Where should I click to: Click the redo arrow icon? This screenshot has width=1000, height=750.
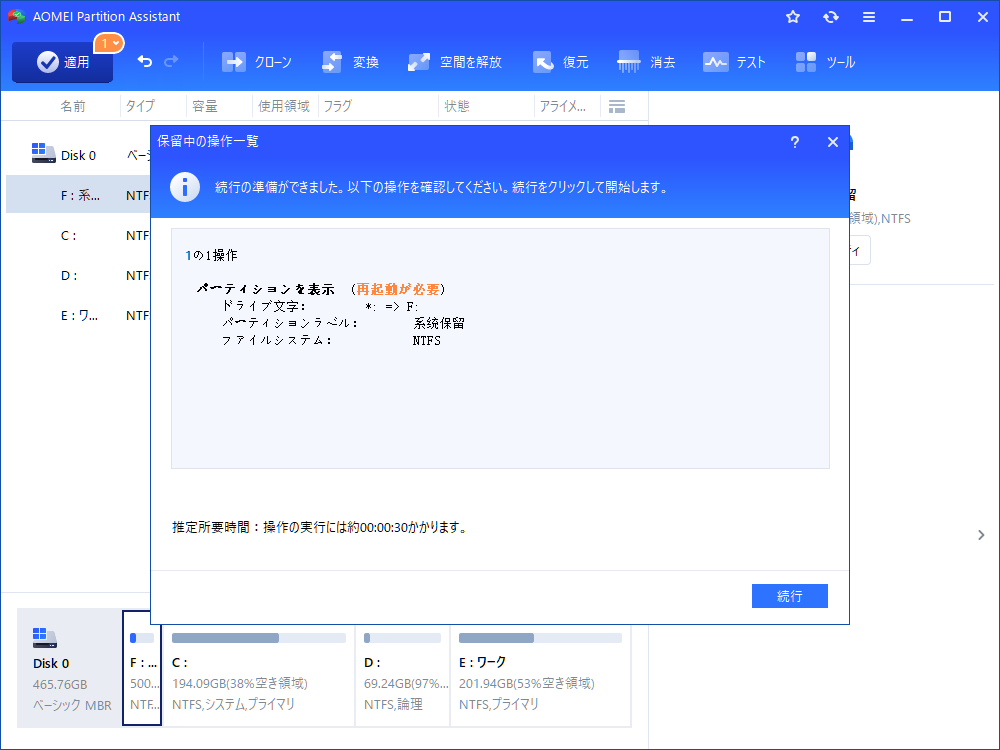coord(171,61)
